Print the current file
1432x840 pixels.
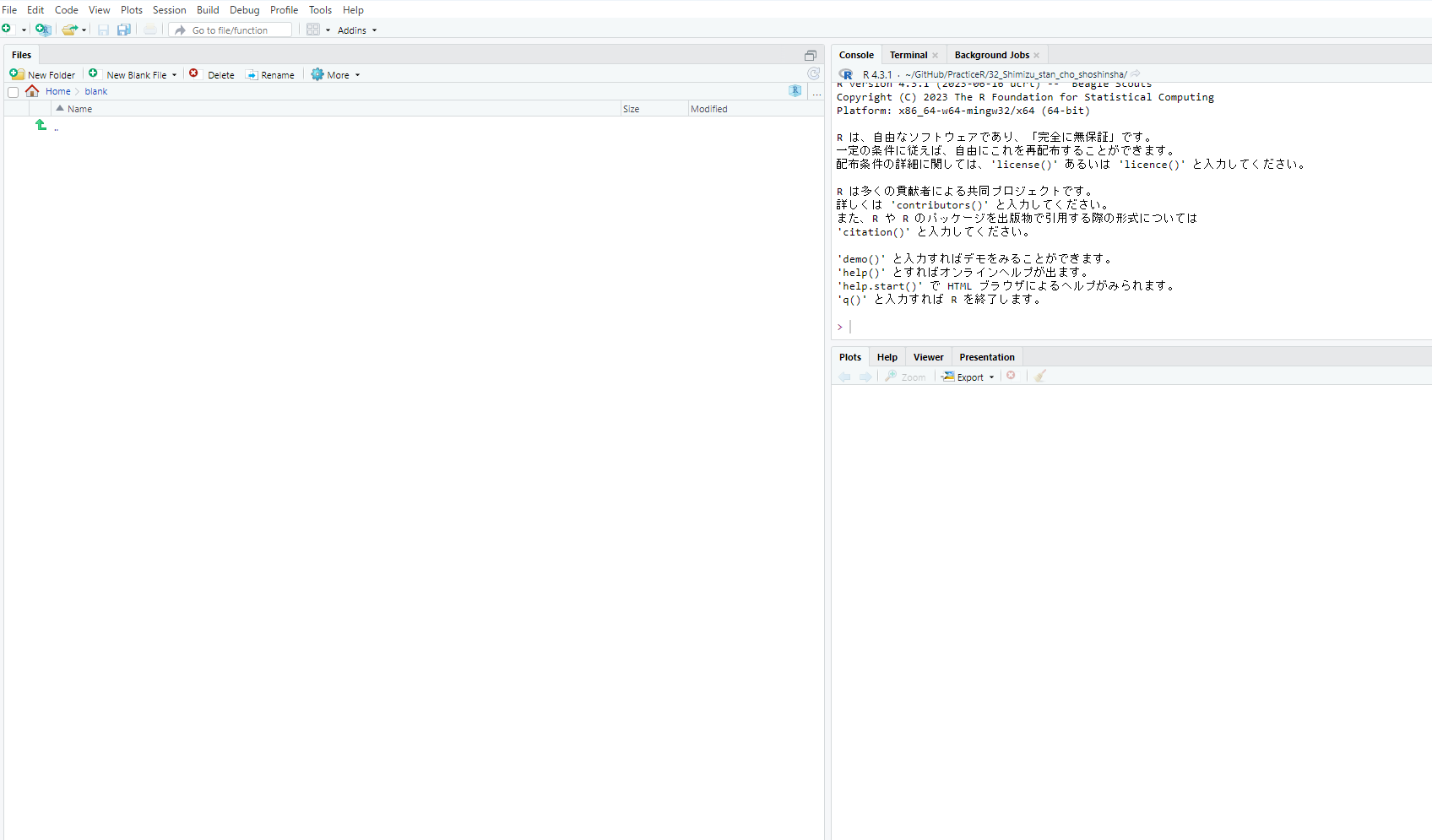point(149,30)
